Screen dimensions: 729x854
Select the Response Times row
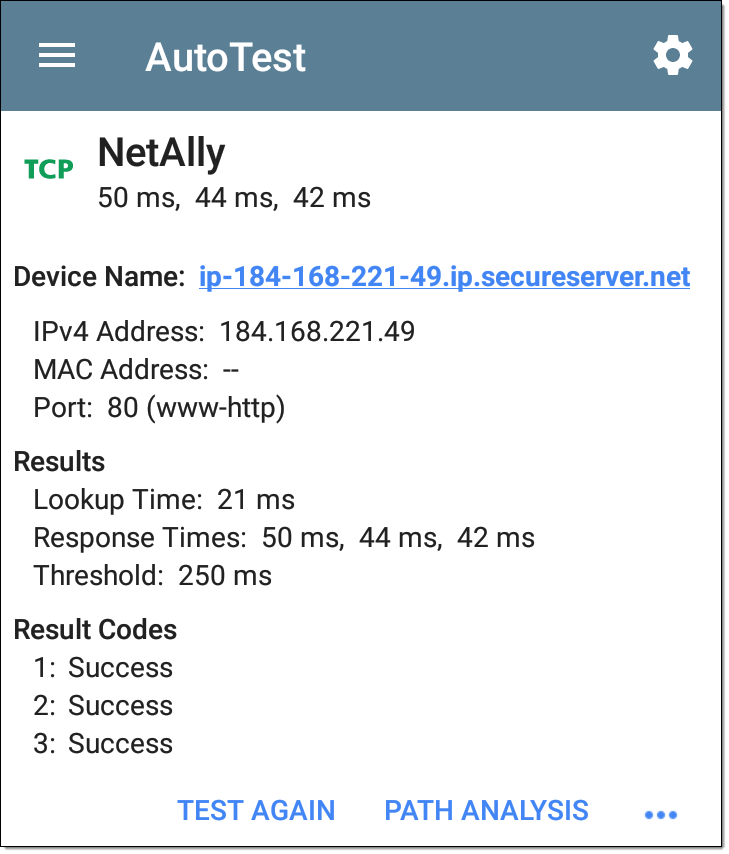pos(284,538)
